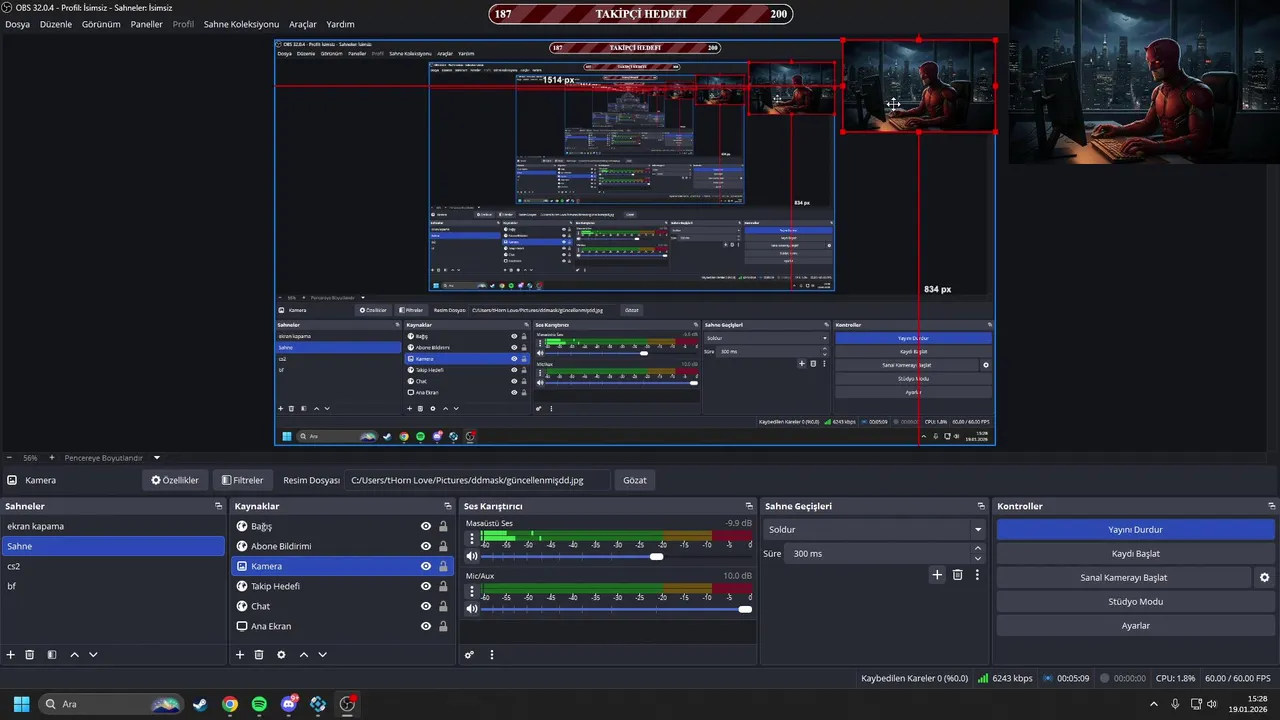Undock the Ses Karıştırıcı panel with its float icon
This screenshot has width=1280, height=720.
click(x=749, y=506)
